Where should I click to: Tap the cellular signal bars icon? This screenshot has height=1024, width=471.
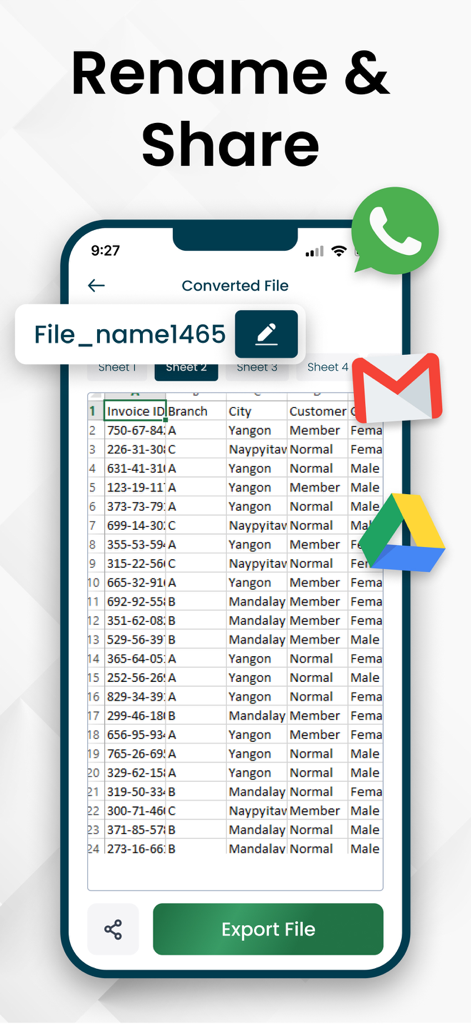314,251
